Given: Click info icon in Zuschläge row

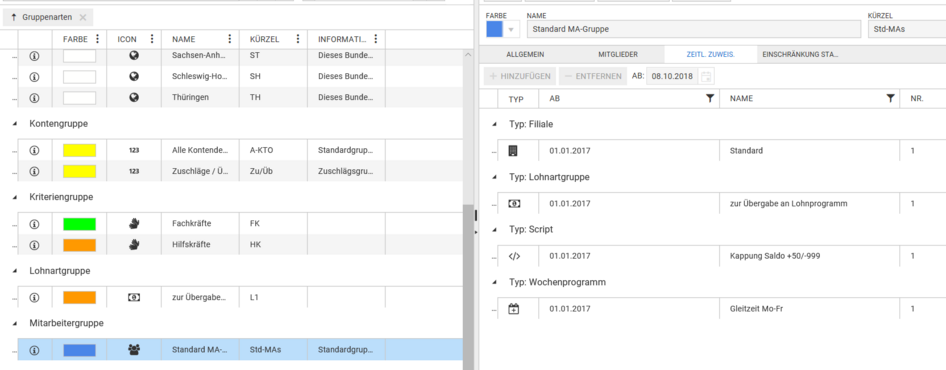Looking at the screenshot, I should pos(34,171).
